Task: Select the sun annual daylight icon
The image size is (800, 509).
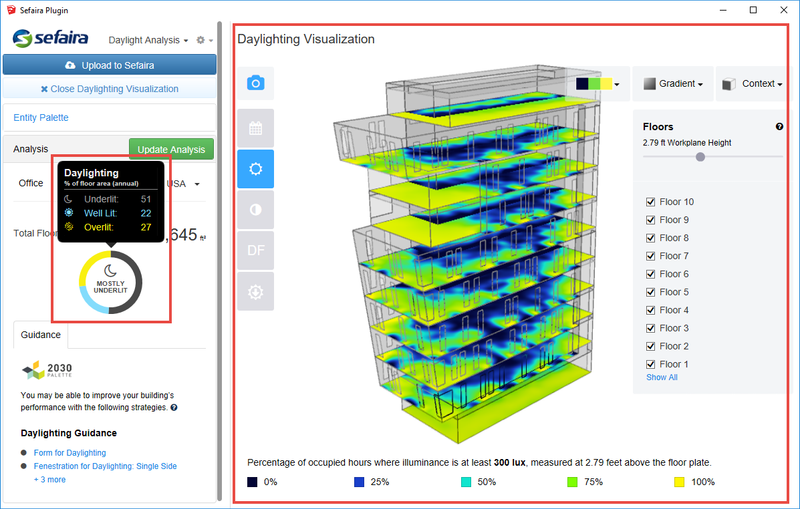Action: (255, 170)
